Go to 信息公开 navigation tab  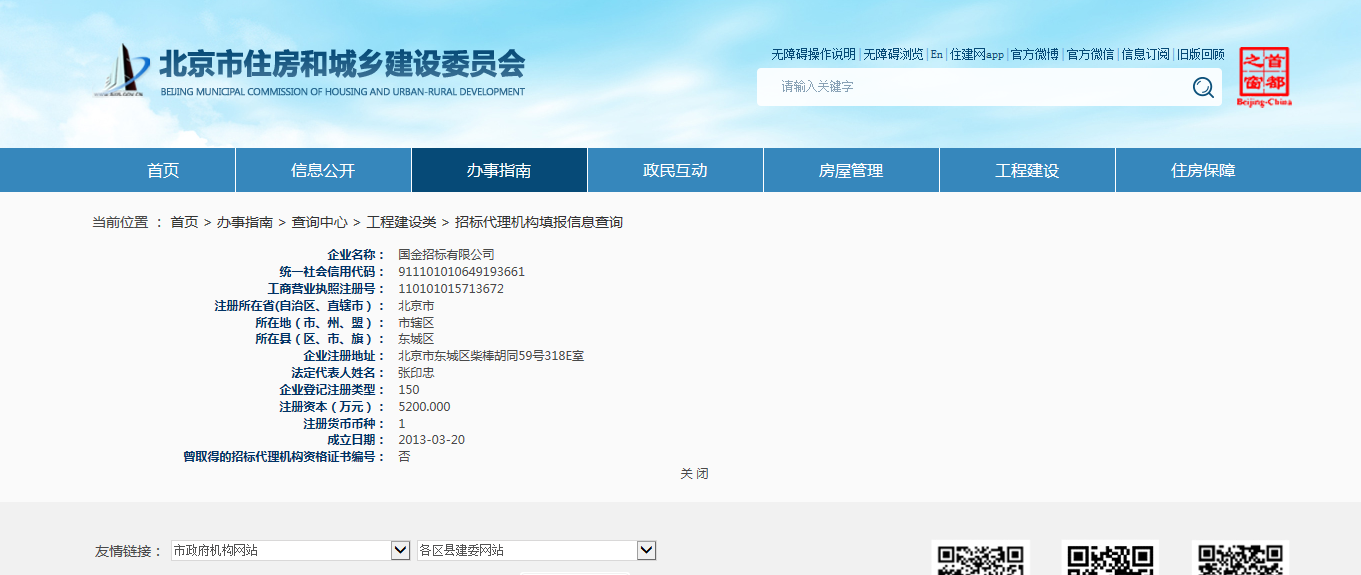point(323,170)
